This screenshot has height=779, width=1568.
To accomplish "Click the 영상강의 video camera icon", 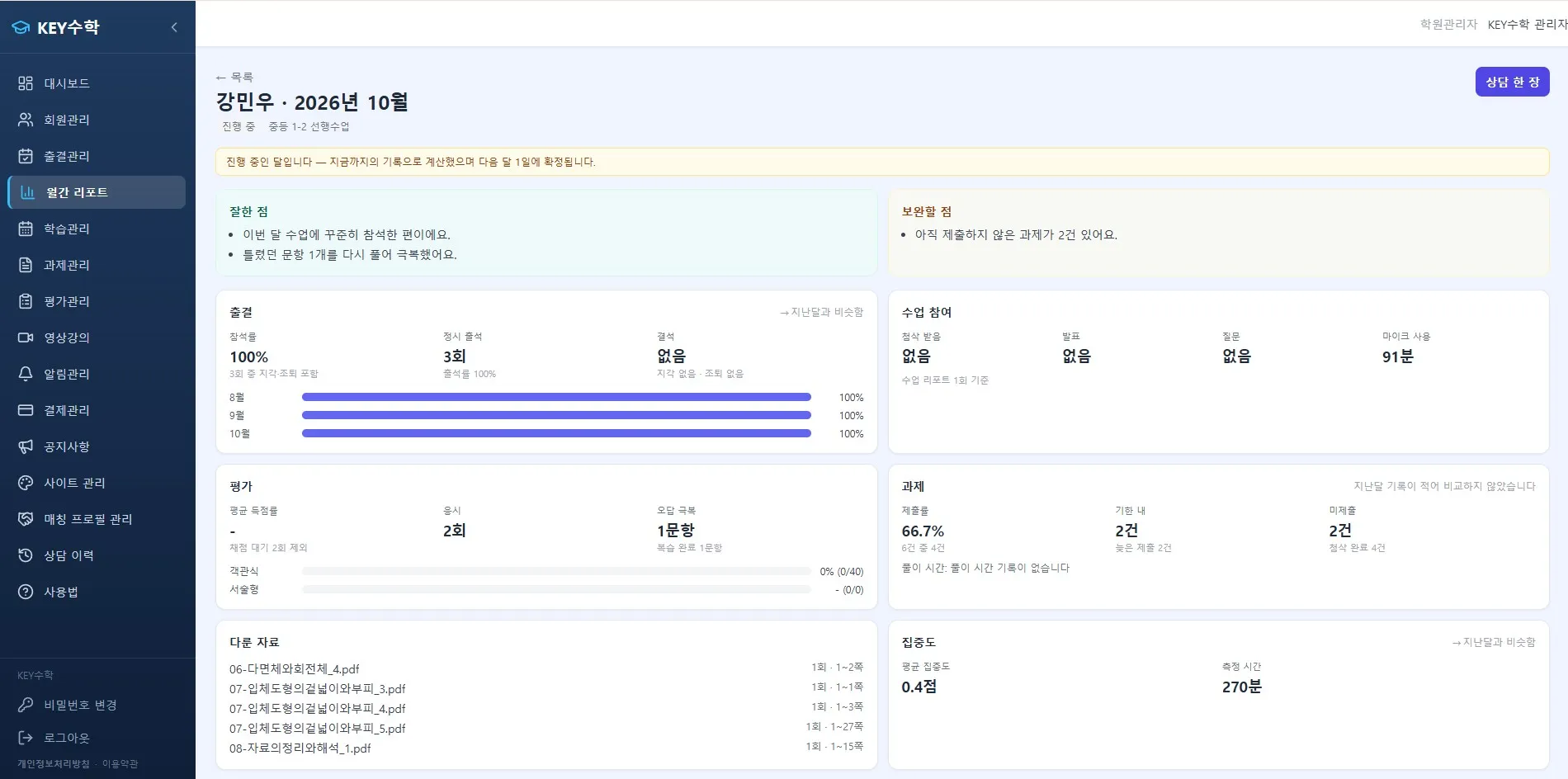I will click(26, 338).
